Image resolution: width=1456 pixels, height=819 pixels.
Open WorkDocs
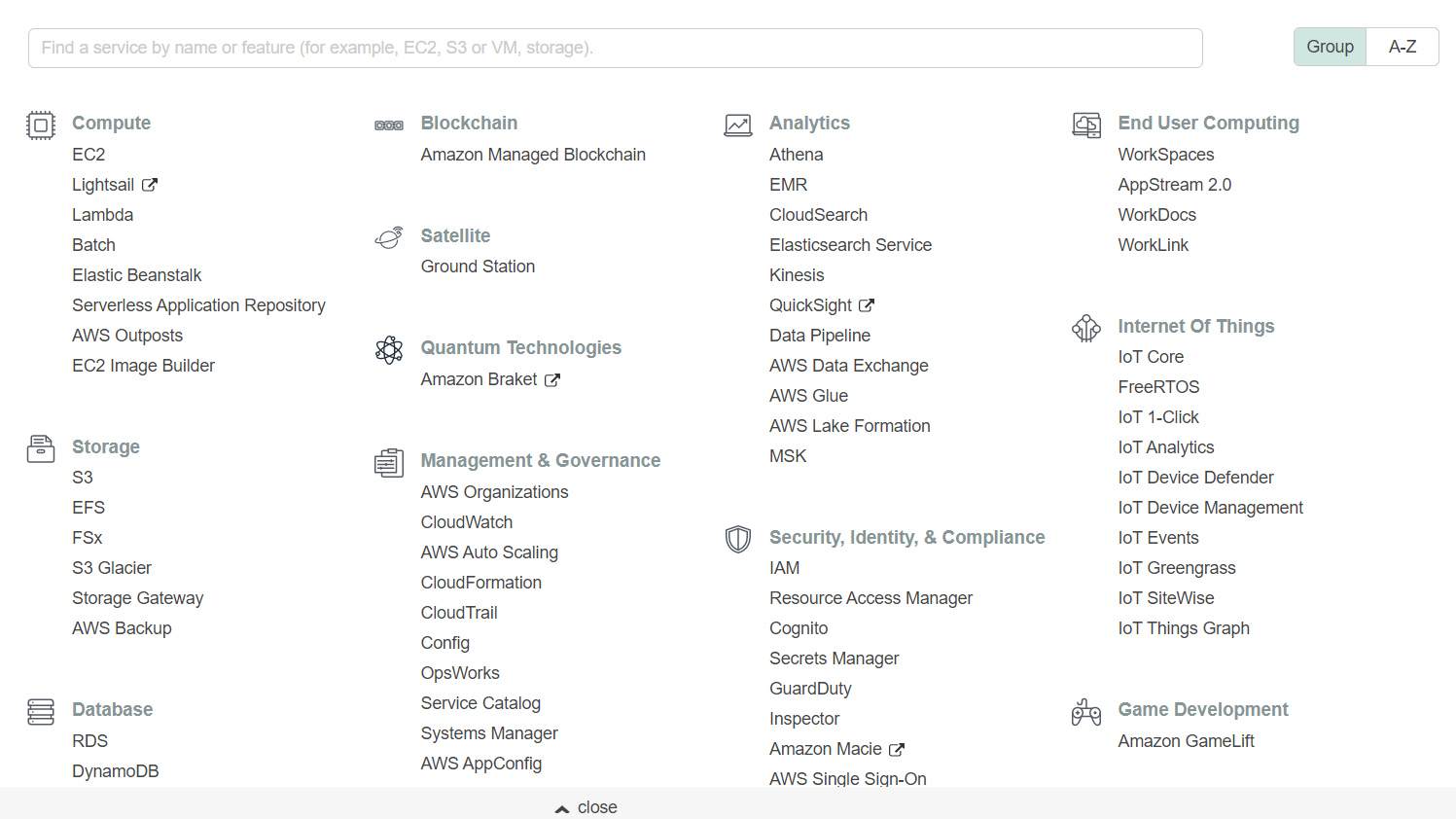1157,215
